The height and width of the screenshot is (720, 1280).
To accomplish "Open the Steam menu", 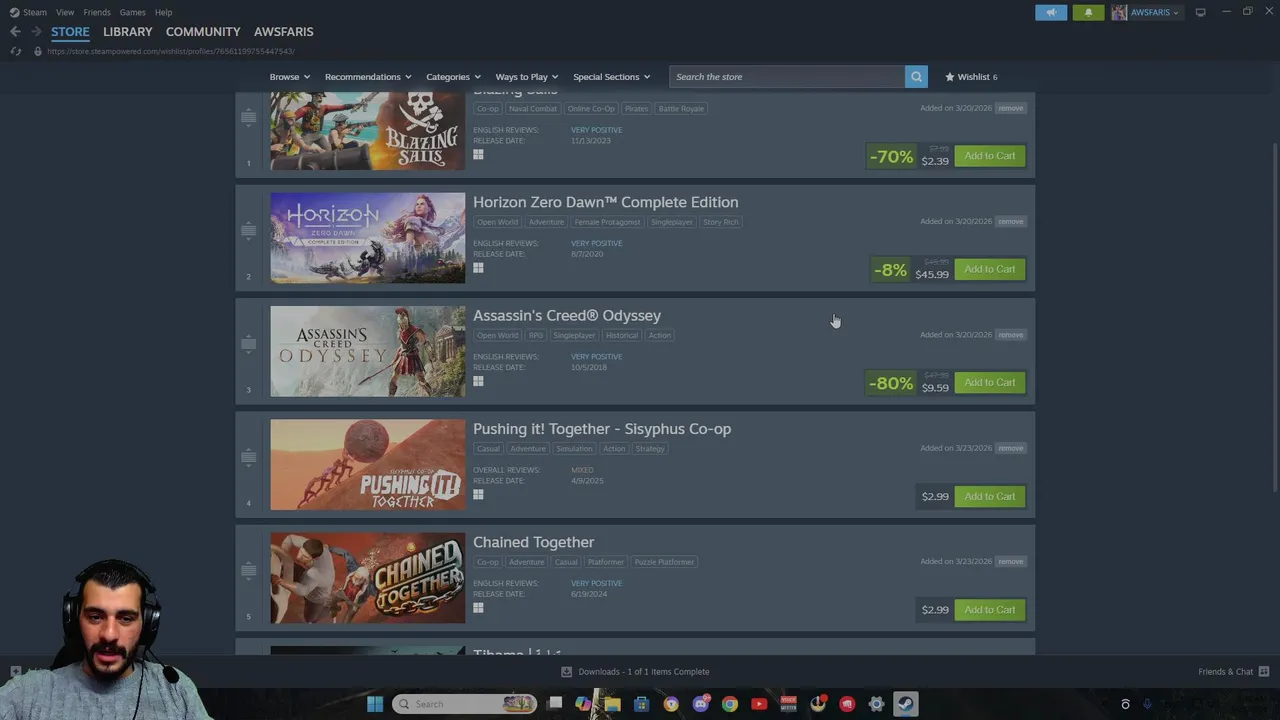I will click(x=35, y=12).
